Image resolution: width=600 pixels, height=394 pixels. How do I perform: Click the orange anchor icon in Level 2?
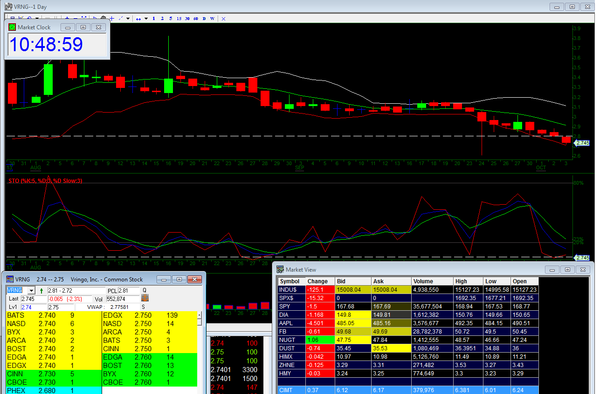[x=145, y=298]
